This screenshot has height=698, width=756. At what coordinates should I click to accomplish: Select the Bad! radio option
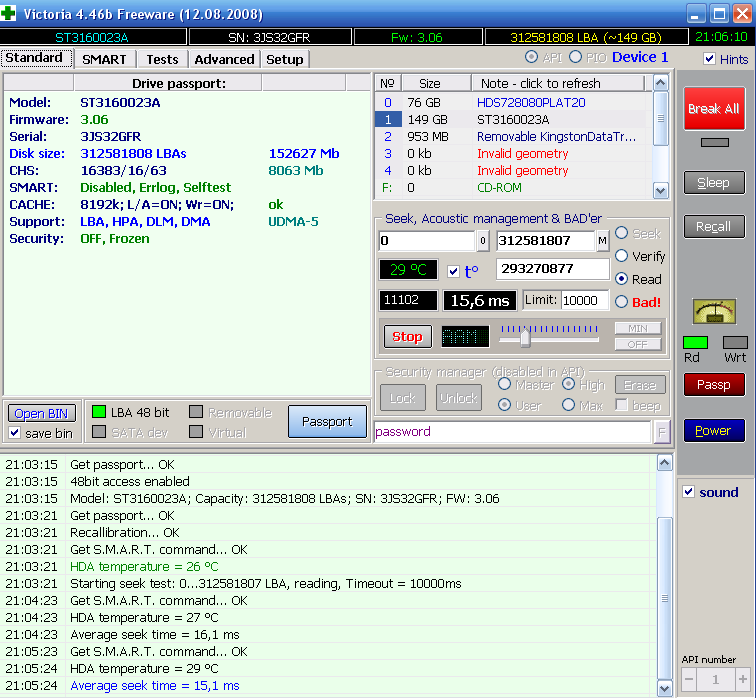coord(621,302)
